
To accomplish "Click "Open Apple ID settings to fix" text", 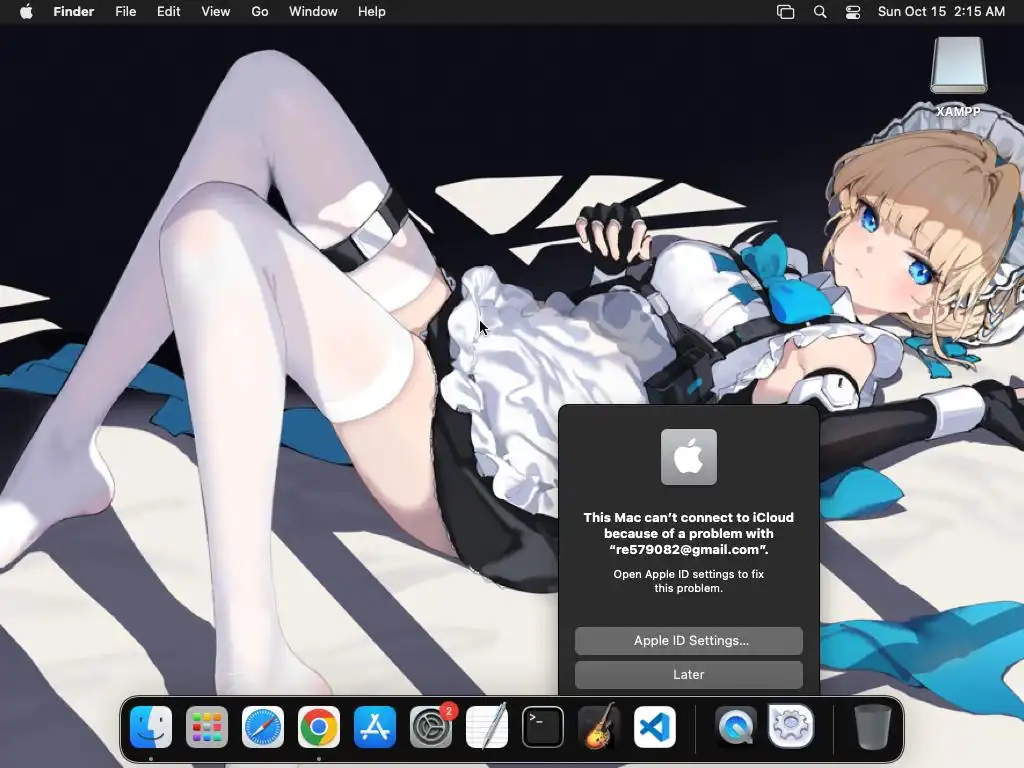I will (x=688, y=574).
